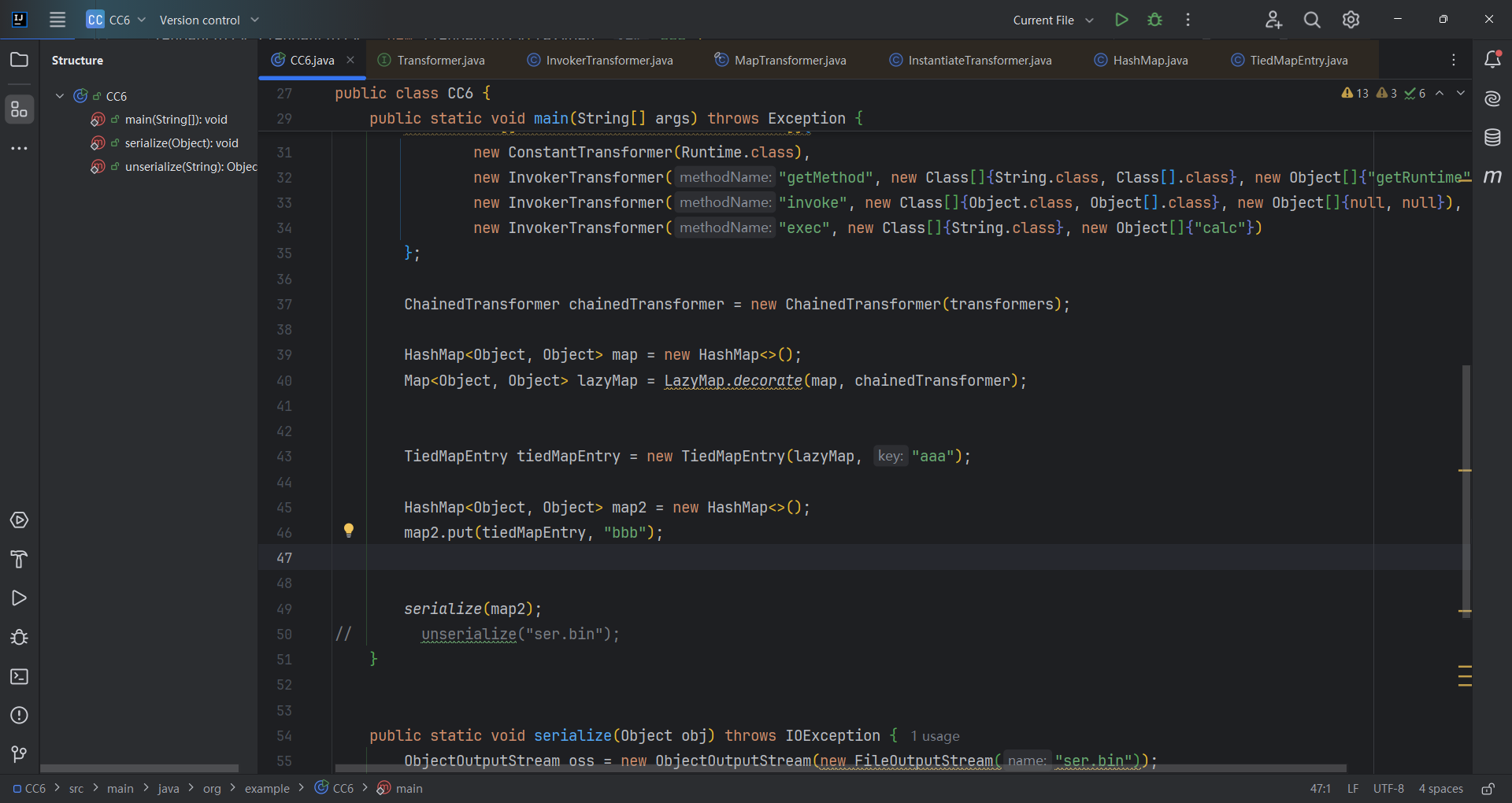Collapse the CC6 class node in Structure
The width and height of the screenshot is (1512, 803).
(60, 96)
